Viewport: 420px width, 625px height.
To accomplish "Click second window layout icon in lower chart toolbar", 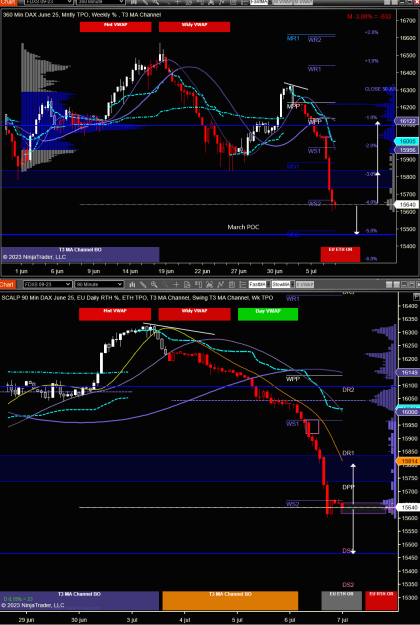I will (x=396, y=284).
